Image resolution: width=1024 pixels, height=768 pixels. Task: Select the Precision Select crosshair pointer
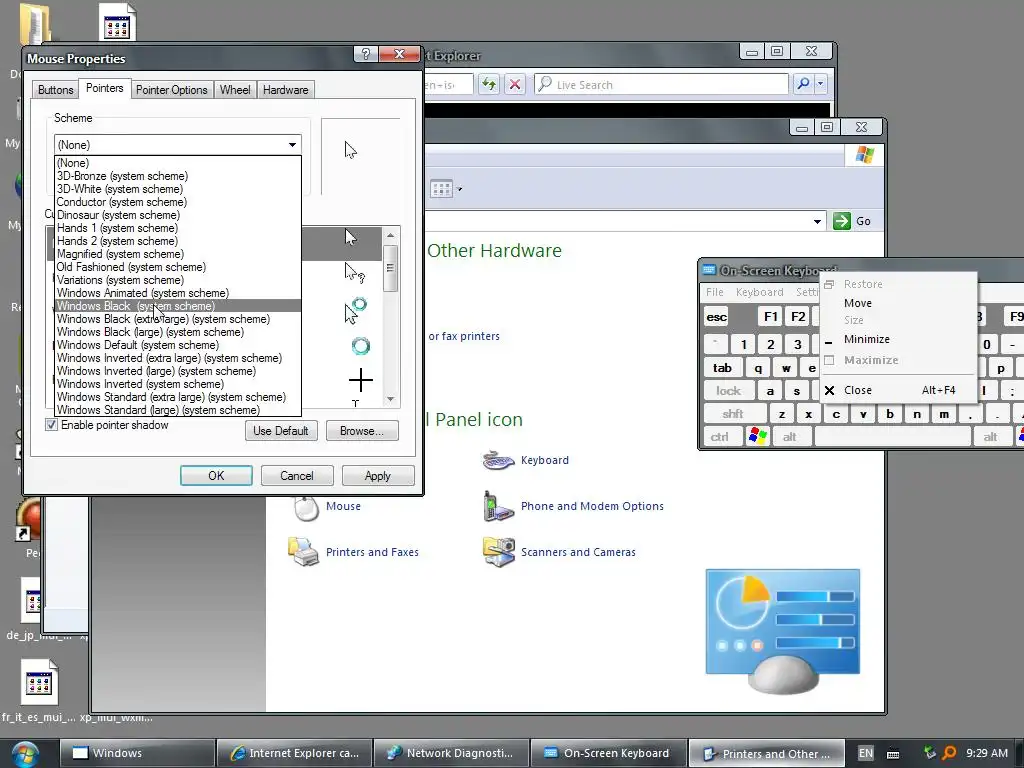360,380
